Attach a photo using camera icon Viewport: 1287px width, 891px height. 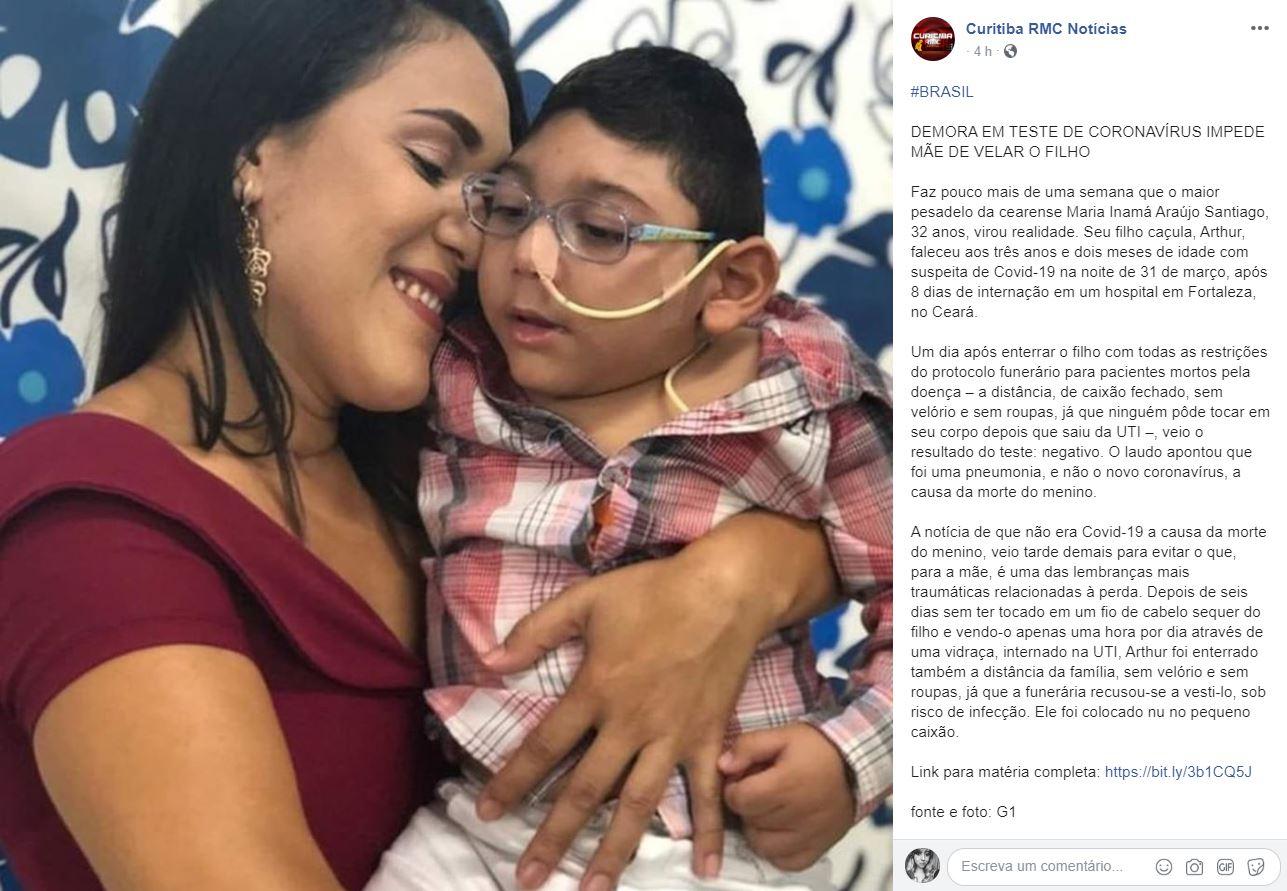point(1194,867)
